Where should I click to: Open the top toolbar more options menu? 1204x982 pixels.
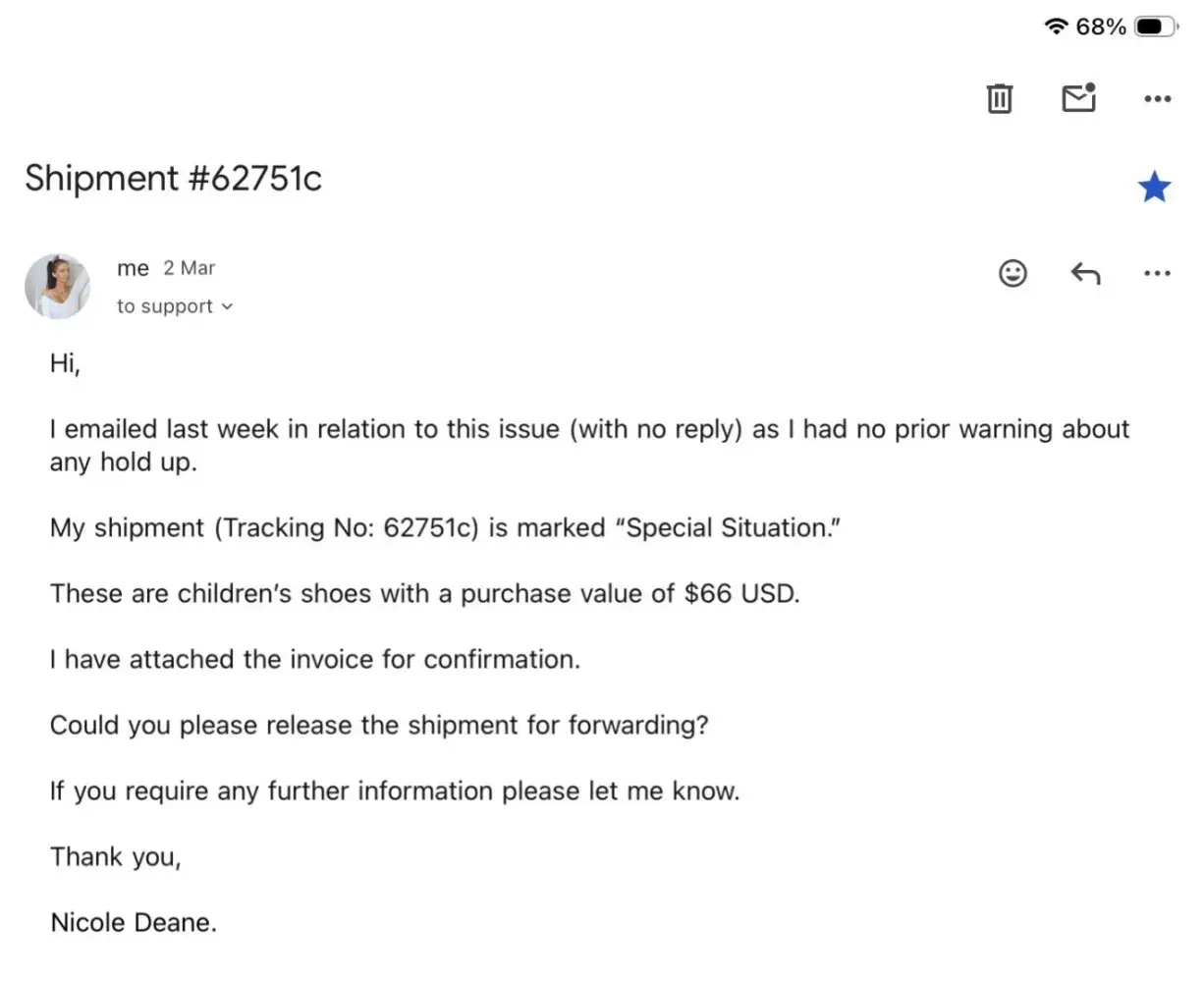tap(1158, 98)
